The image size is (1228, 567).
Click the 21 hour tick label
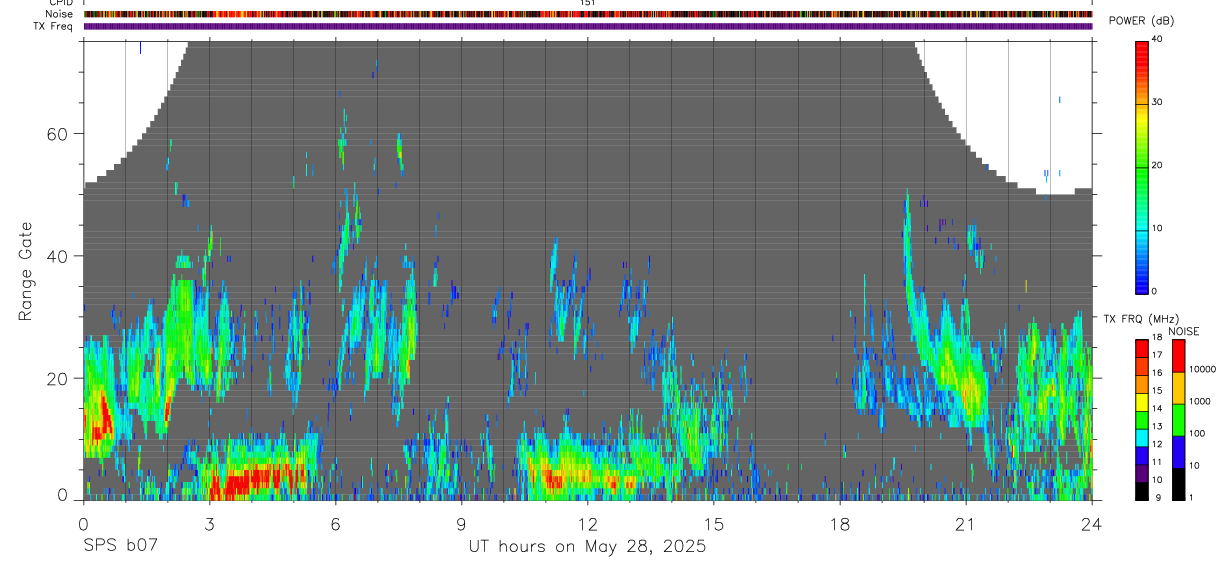click(x=966, y=522)
